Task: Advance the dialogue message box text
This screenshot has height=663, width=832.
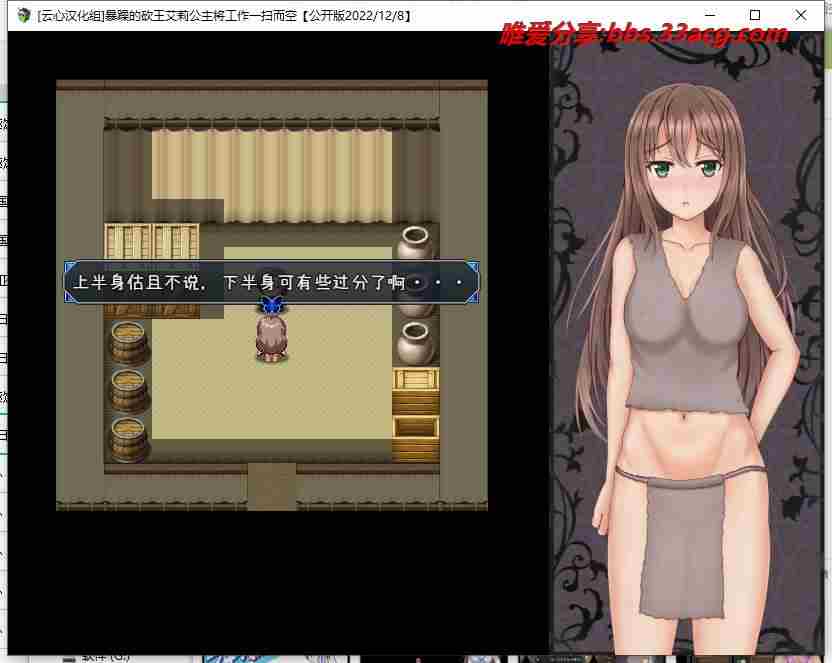Action: click(271, 283)
